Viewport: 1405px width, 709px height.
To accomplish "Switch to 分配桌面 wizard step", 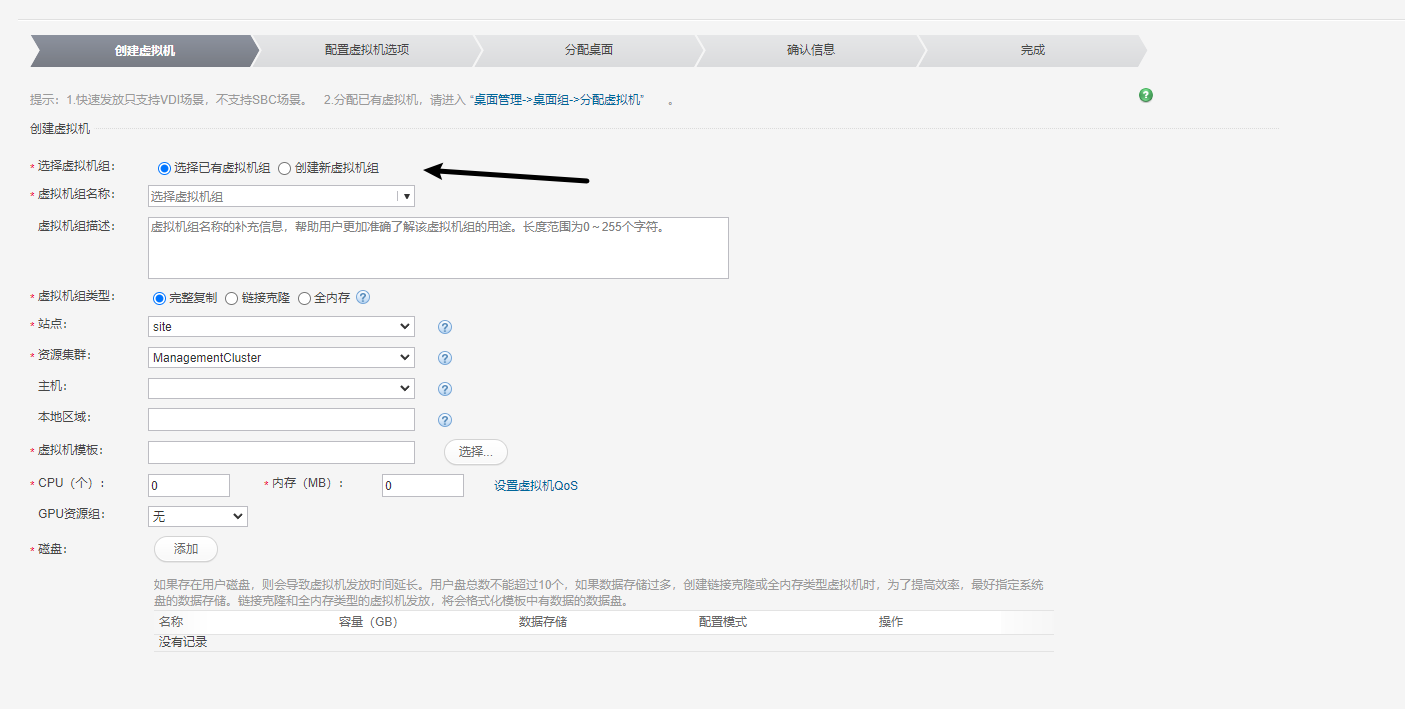I will click(589, 50).
